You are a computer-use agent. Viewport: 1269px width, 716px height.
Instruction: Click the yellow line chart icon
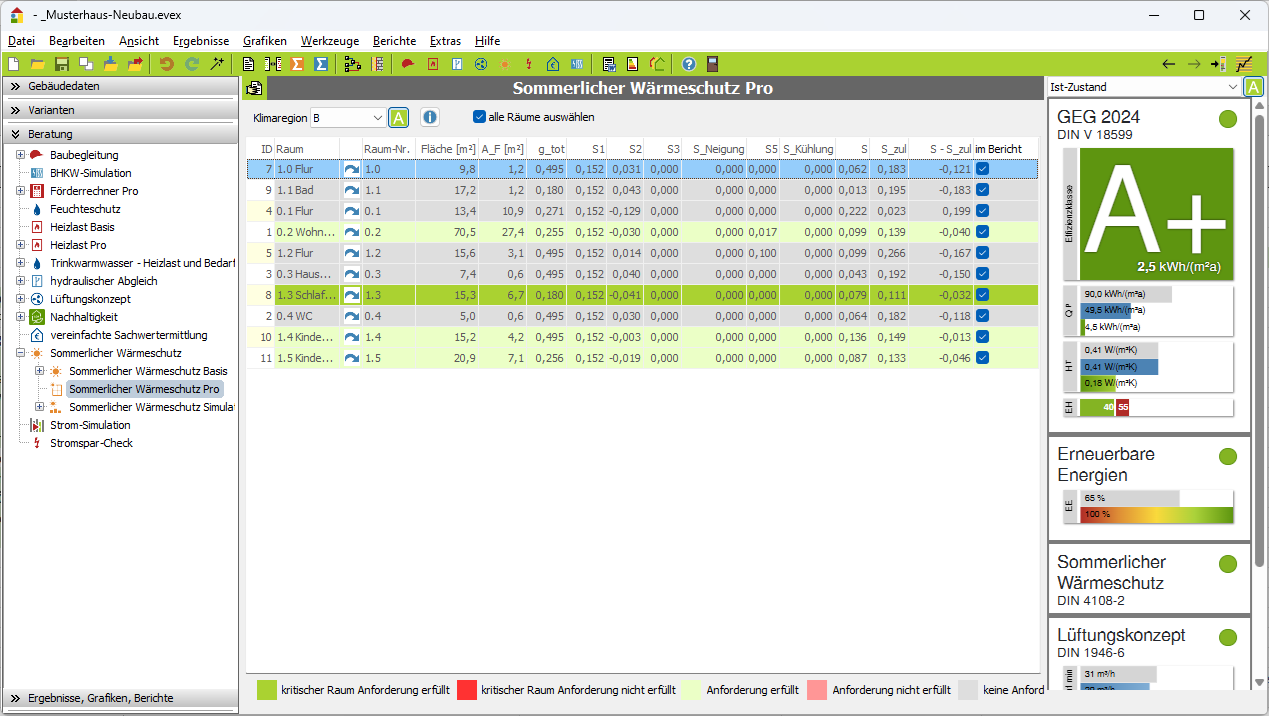click(1244, 64)
